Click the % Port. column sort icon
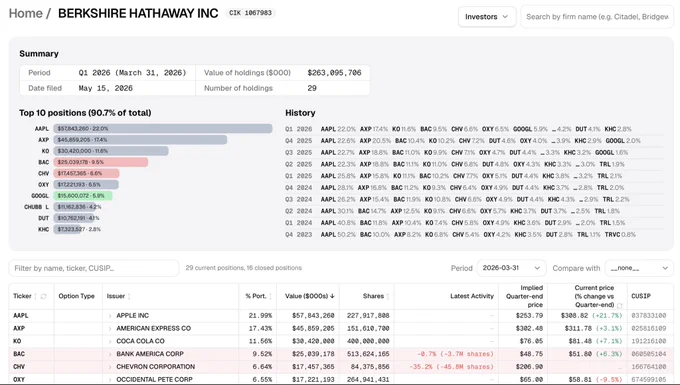The image size is (680, 385). tap(270, 296)
